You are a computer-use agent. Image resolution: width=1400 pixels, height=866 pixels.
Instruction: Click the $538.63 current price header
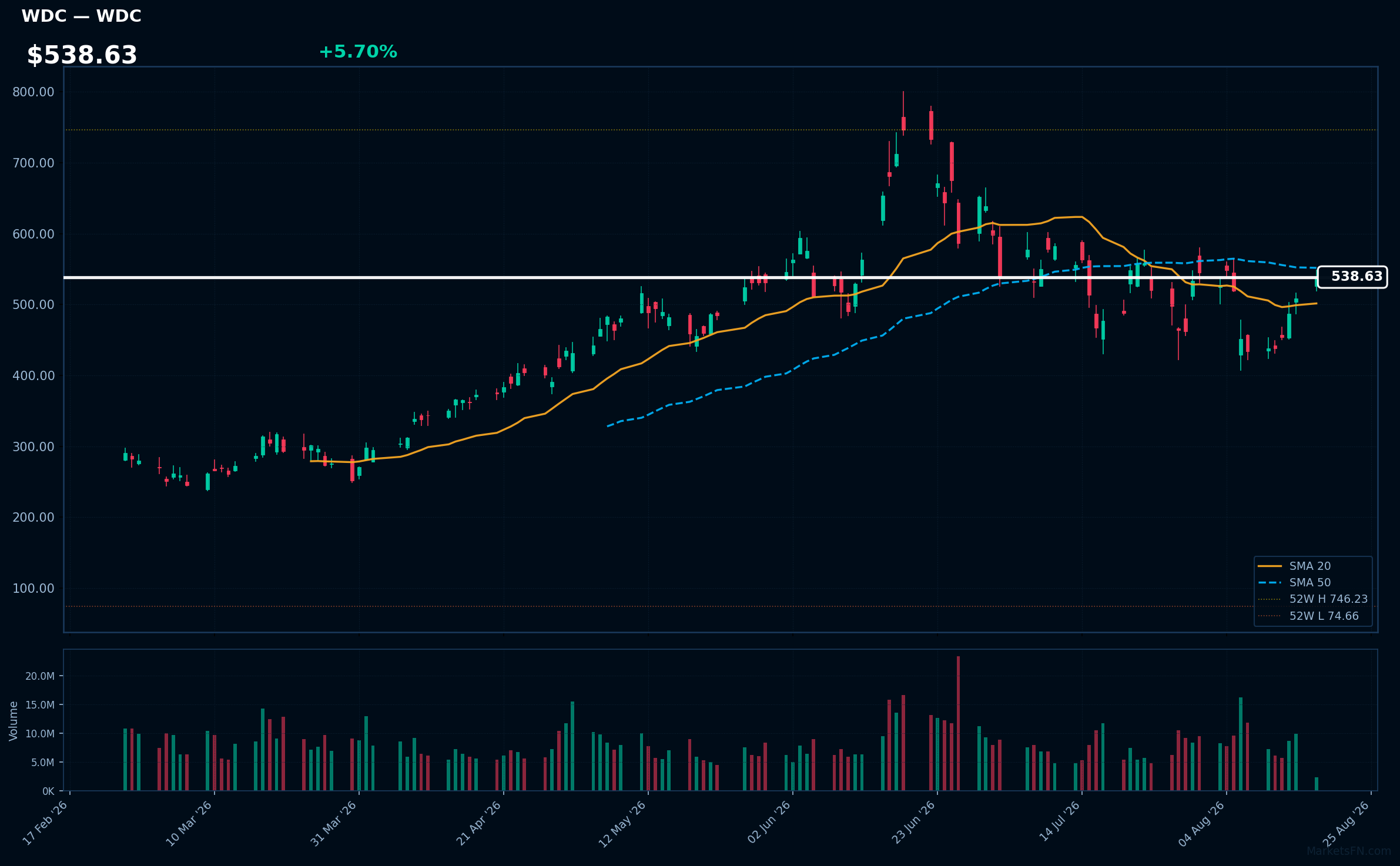[82, 55]
